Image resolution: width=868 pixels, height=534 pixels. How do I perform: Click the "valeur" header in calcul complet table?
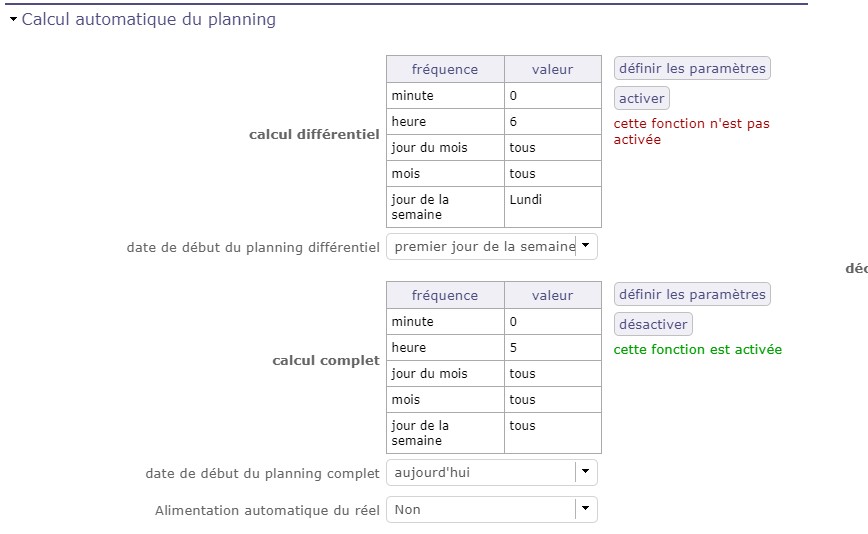point(552,295)
